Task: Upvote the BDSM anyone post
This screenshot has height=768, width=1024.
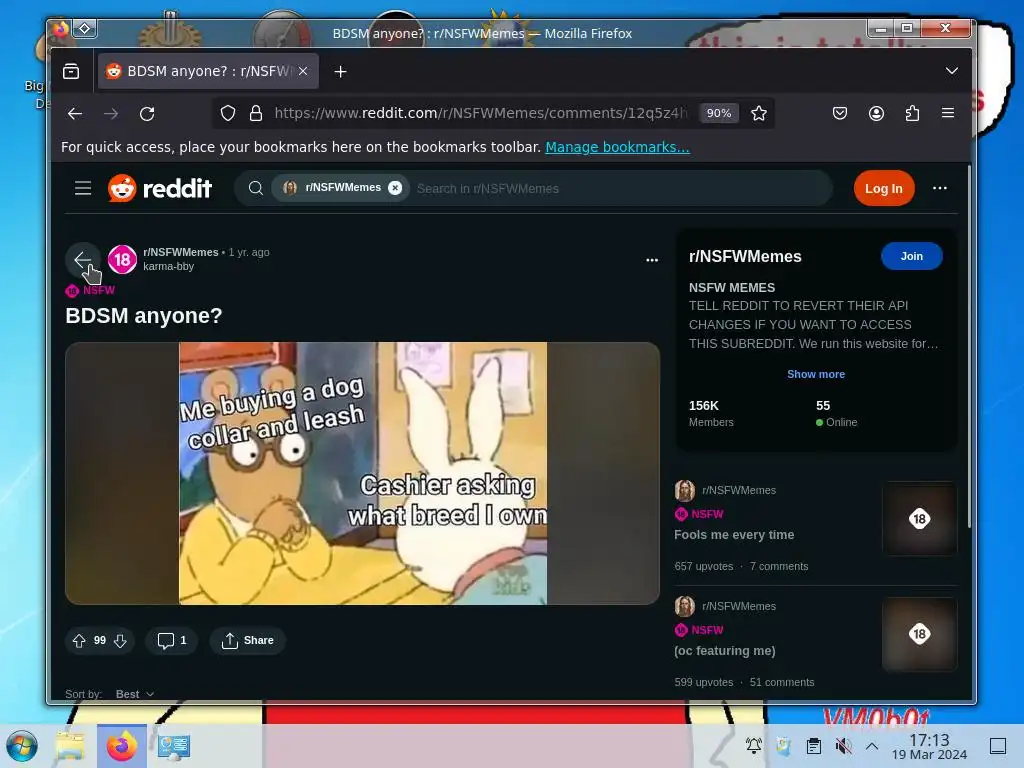Action: (79, 641)
